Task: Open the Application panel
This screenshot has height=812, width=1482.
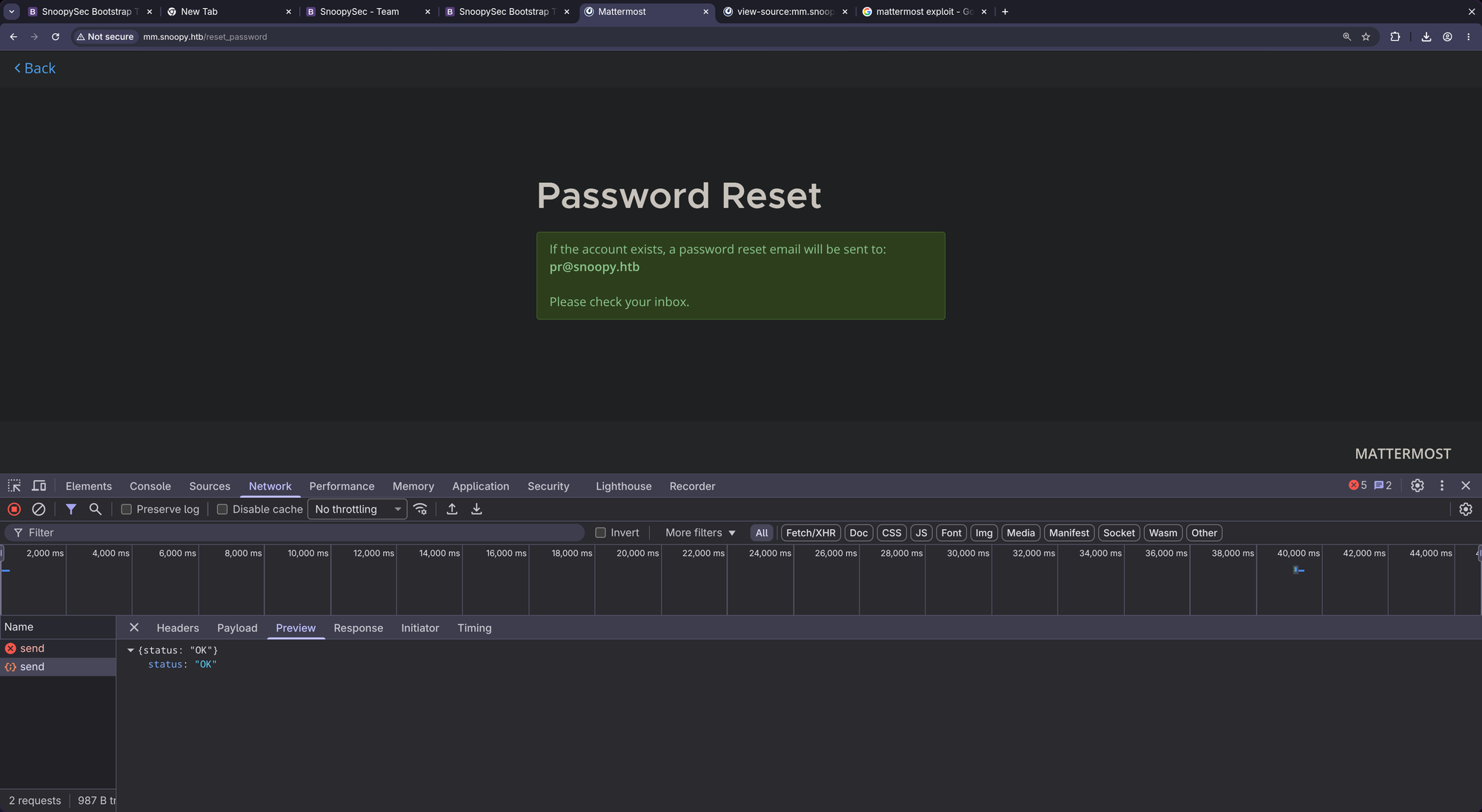Action: [481, 486]
